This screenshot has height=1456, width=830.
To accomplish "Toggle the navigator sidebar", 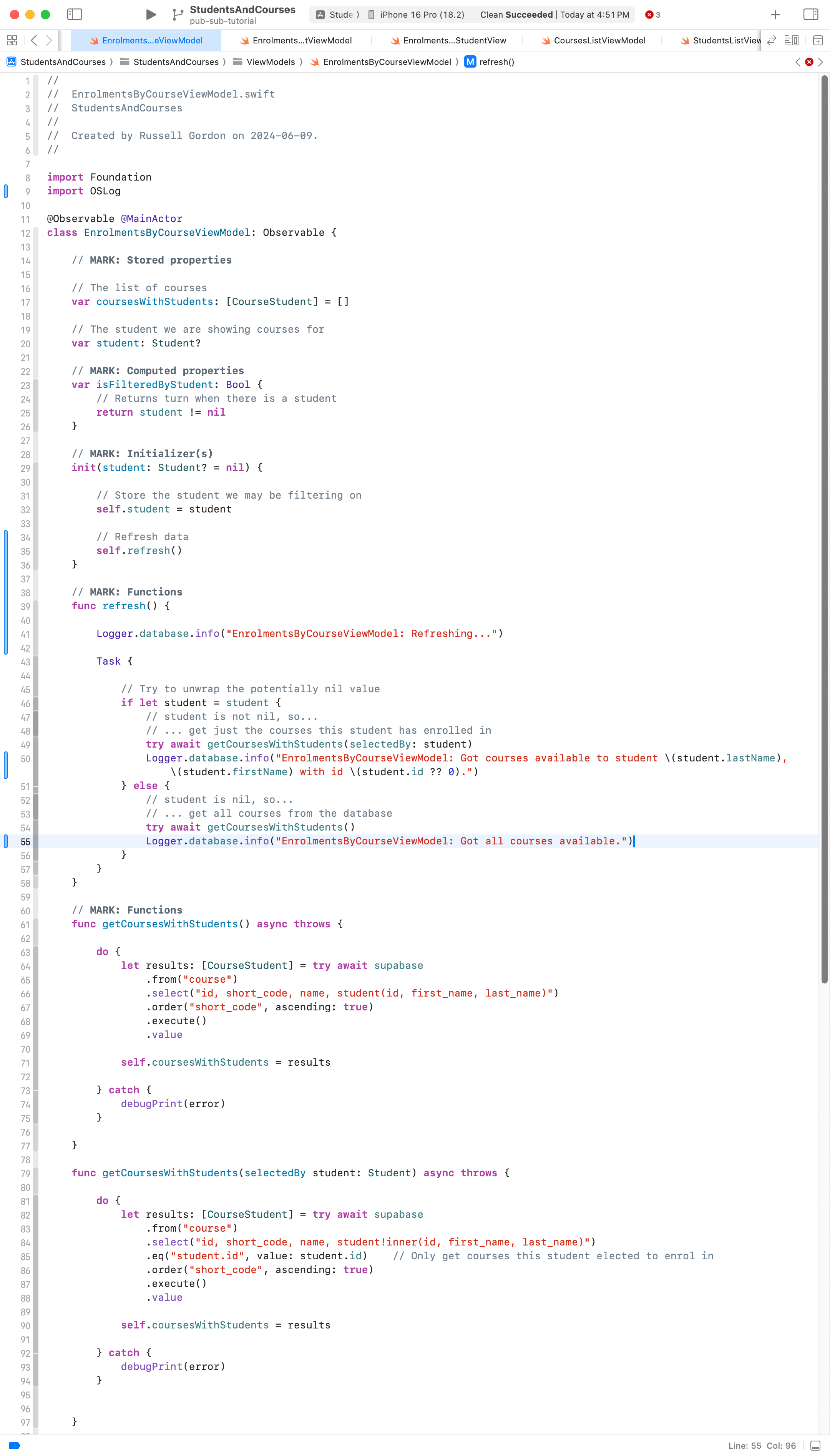I will pos(75,14).
